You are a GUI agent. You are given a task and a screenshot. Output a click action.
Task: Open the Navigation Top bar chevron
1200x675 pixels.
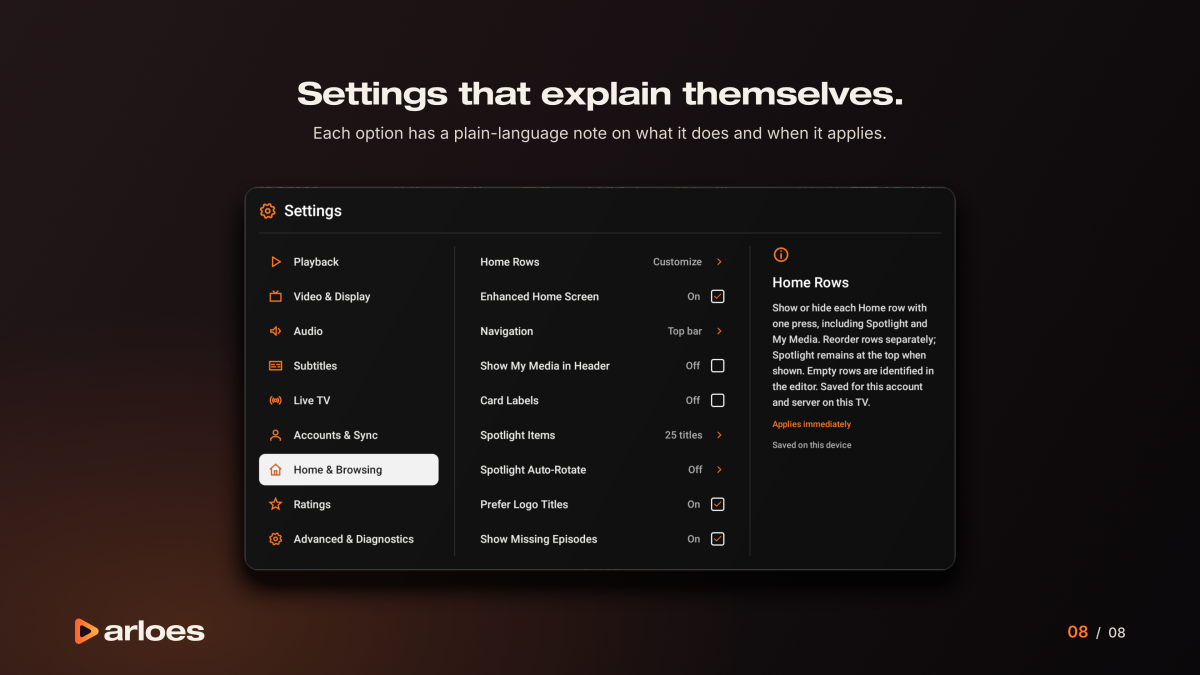719,331
